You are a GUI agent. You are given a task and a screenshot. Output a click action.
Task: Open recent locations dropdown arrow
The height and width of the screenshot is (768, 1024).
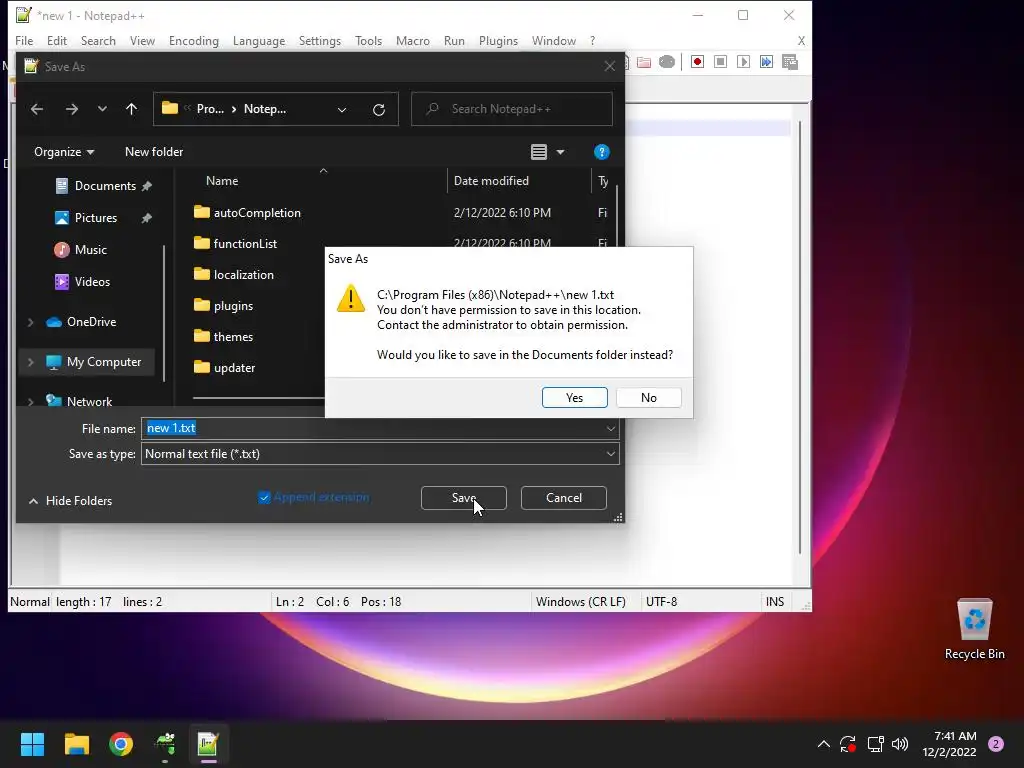click(102, 109)
